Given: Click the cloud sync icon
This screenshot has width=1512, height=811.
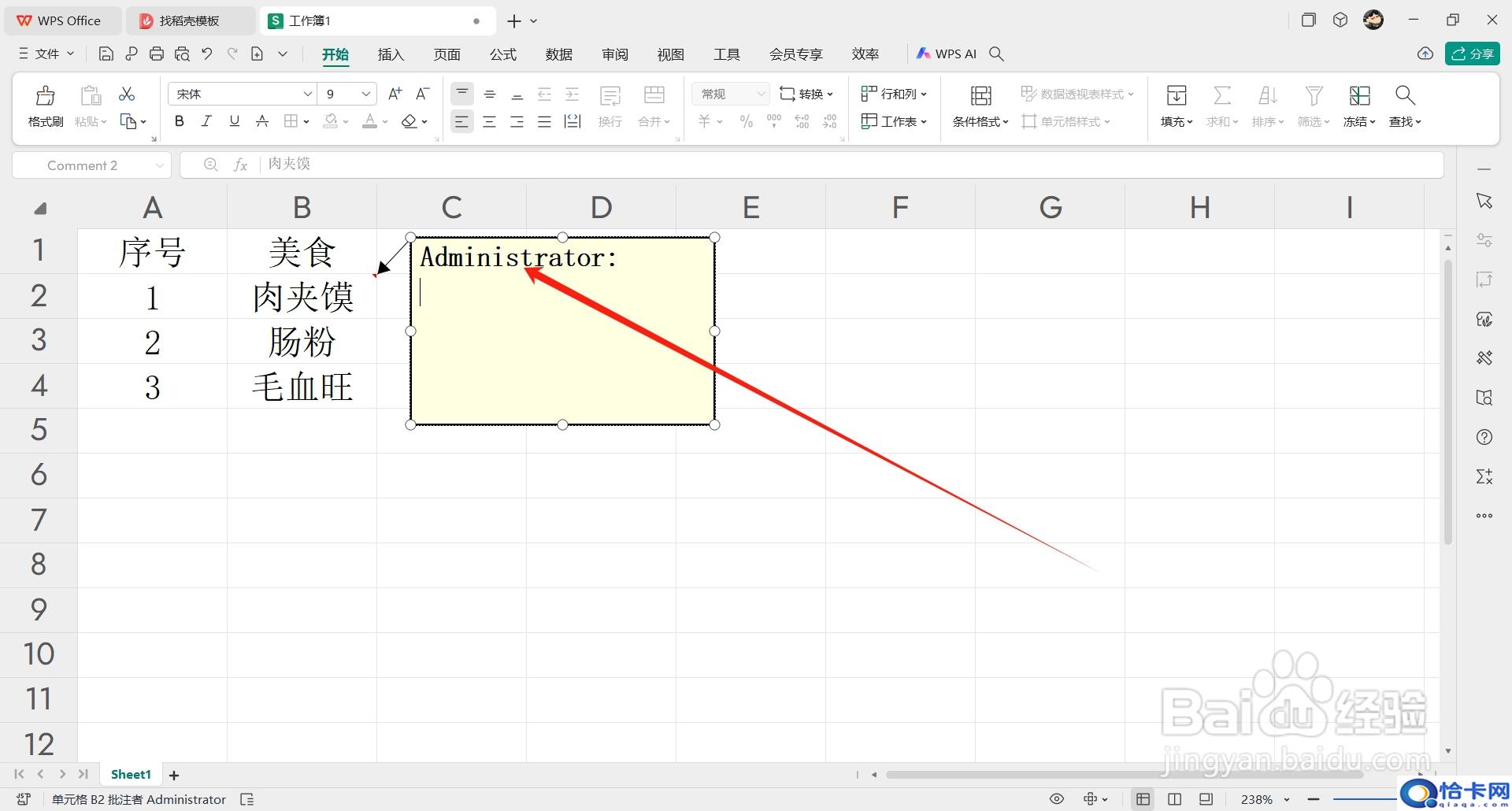Looking at the screenshot, I should tap(1425, 54).
